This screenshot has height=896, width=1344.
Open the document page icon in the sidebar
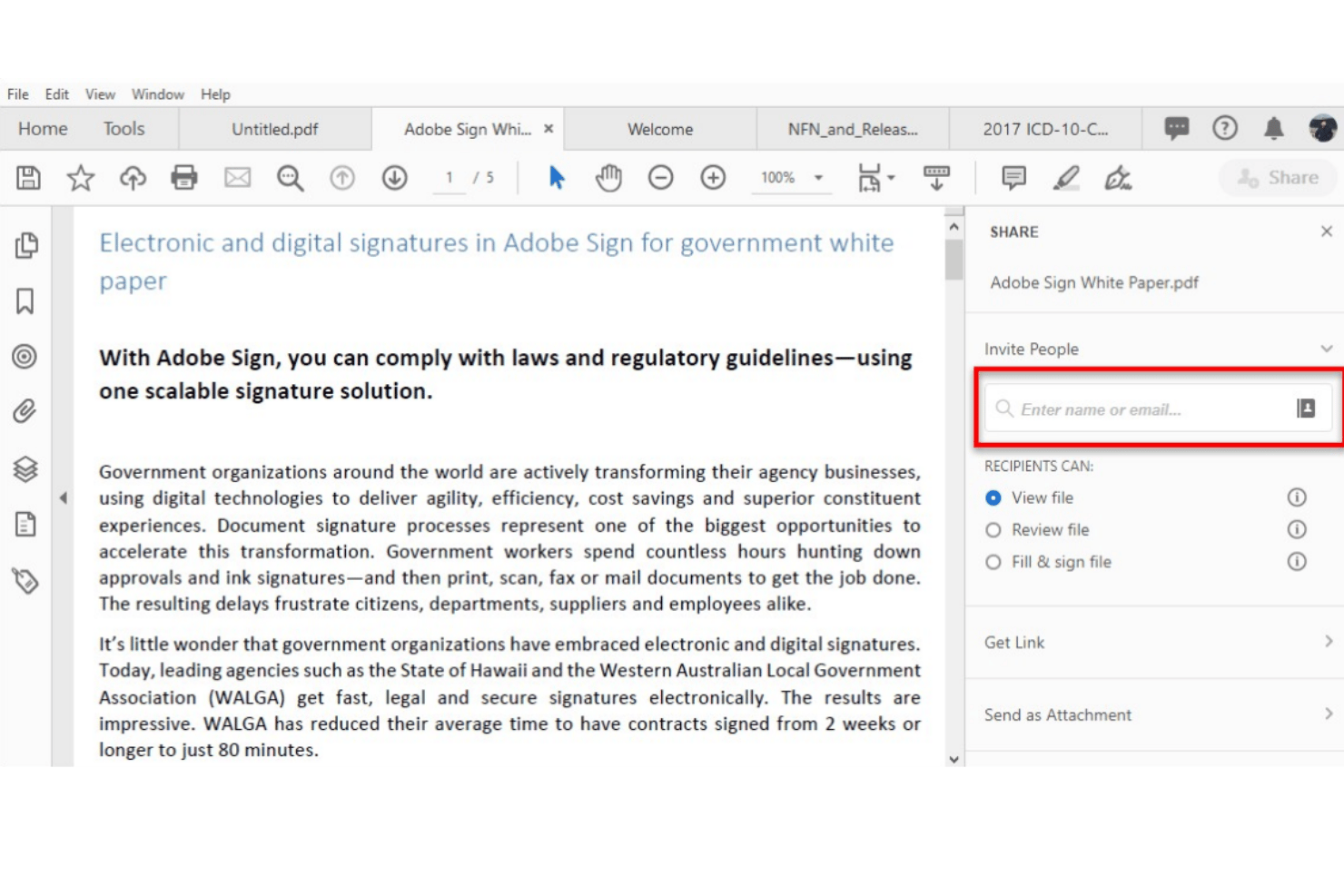25,524
